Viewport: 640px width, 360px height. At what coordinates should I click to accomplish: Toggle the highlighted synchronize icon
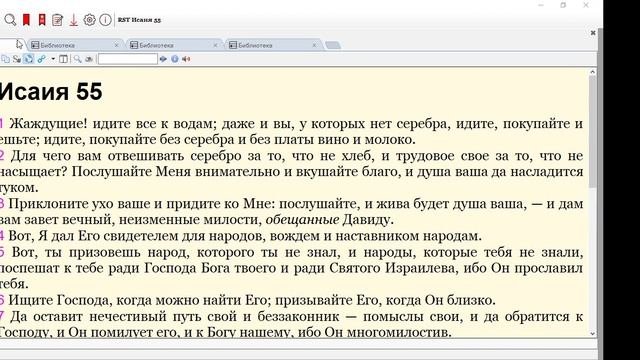(28, 59)
